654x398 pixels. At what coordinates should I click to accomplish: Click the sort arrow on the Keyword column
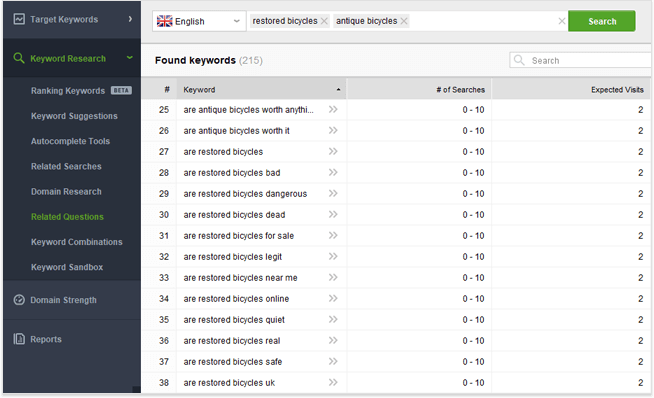pyautogui.click(x=338, y=90)
